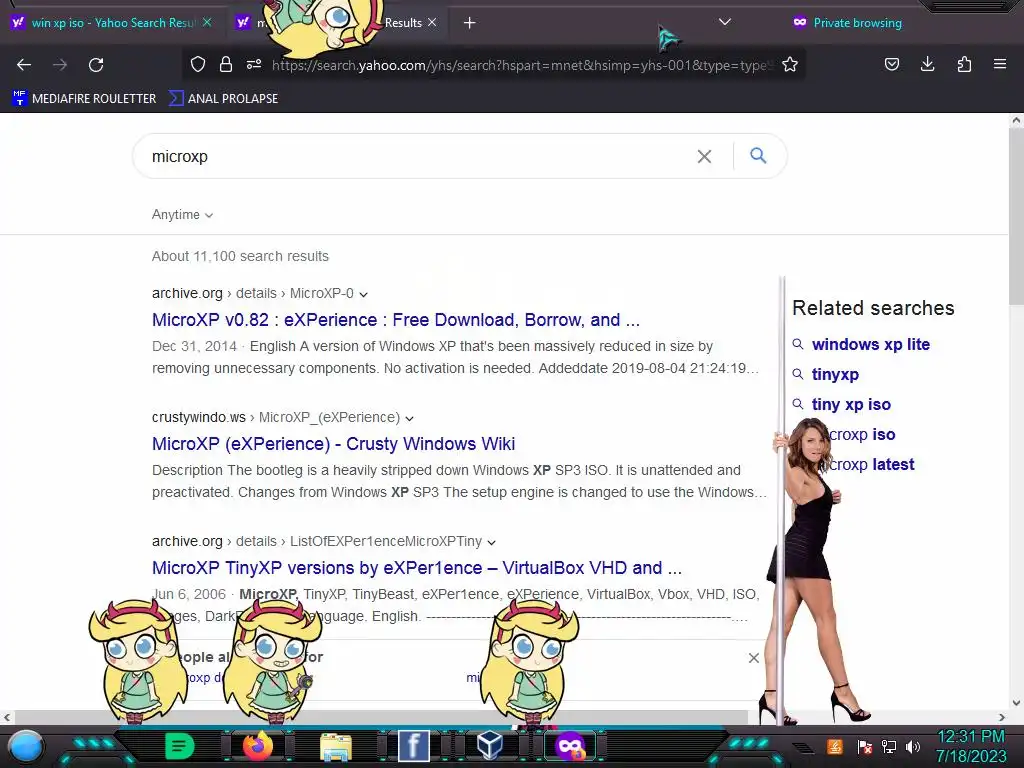
Task: List all tabs dropdown arrow
Action: pyautogui.click(x=724, y=22)
